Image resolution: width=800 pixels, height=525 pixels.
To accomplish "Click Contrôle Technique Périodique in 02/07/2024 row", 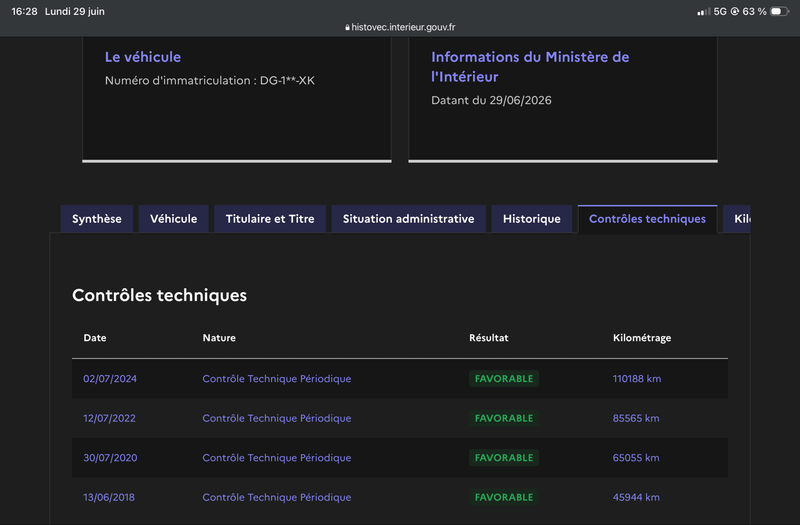I will click(277, 379).
